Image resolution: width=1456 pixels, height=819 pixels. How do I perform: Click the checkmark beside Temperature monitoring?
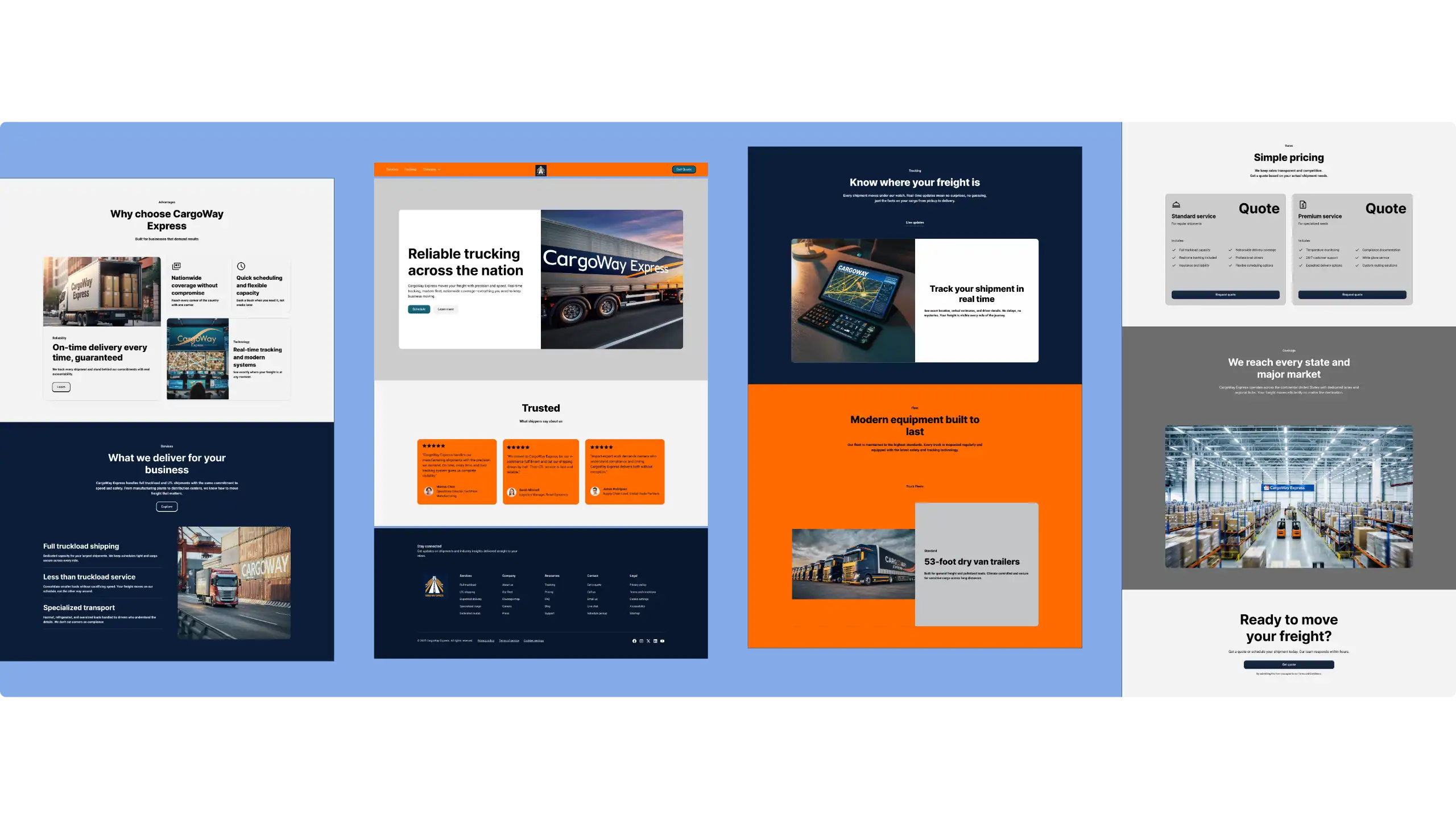[x=1301, y=250]
